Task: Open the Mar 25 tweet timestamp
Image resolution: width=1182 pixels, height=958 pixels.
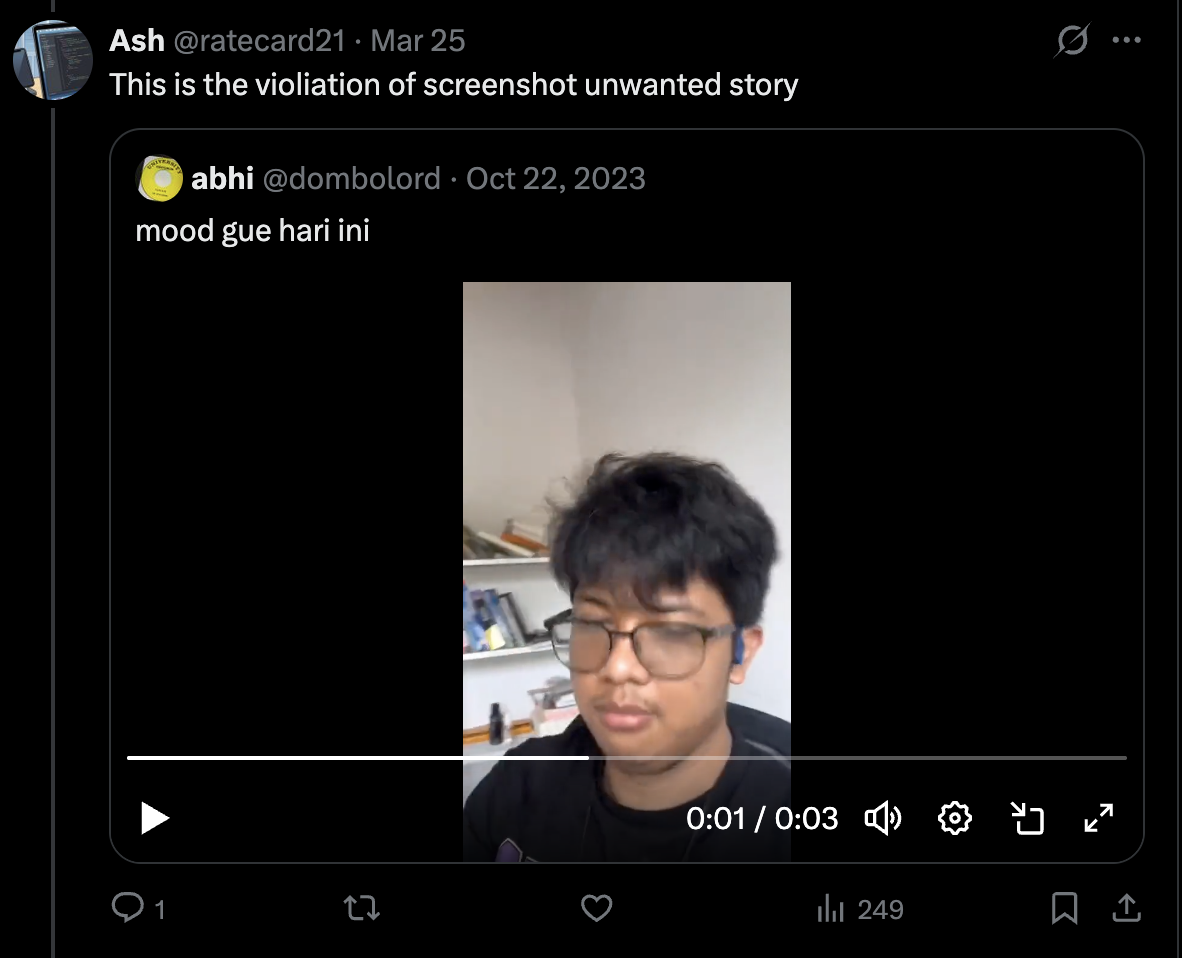Action: coord(418,41)
